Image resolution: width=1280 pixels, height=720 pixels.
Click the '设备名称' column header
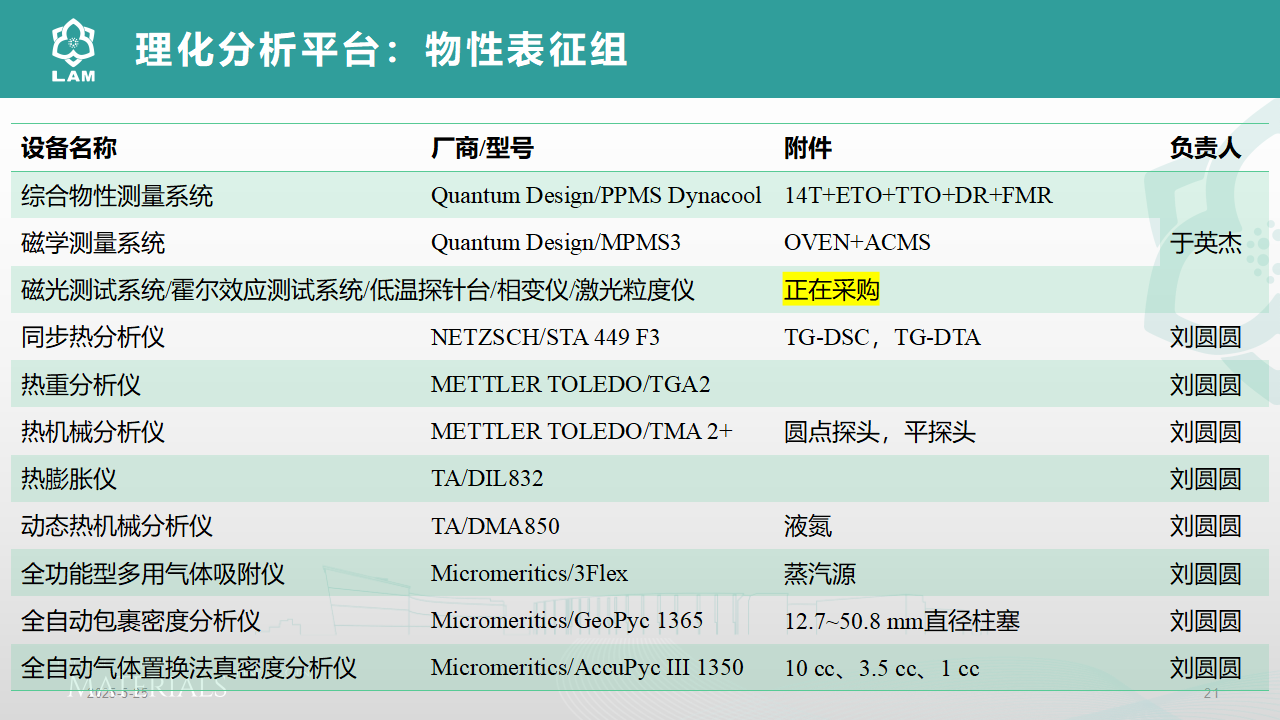69,148
